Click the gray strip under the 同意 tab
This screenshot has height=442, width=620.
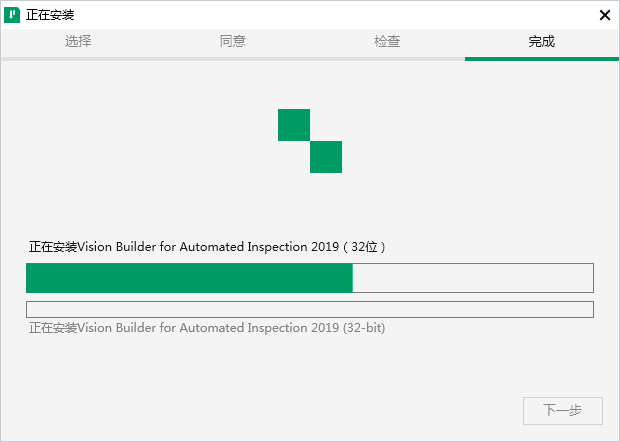[x=233, y=58]
